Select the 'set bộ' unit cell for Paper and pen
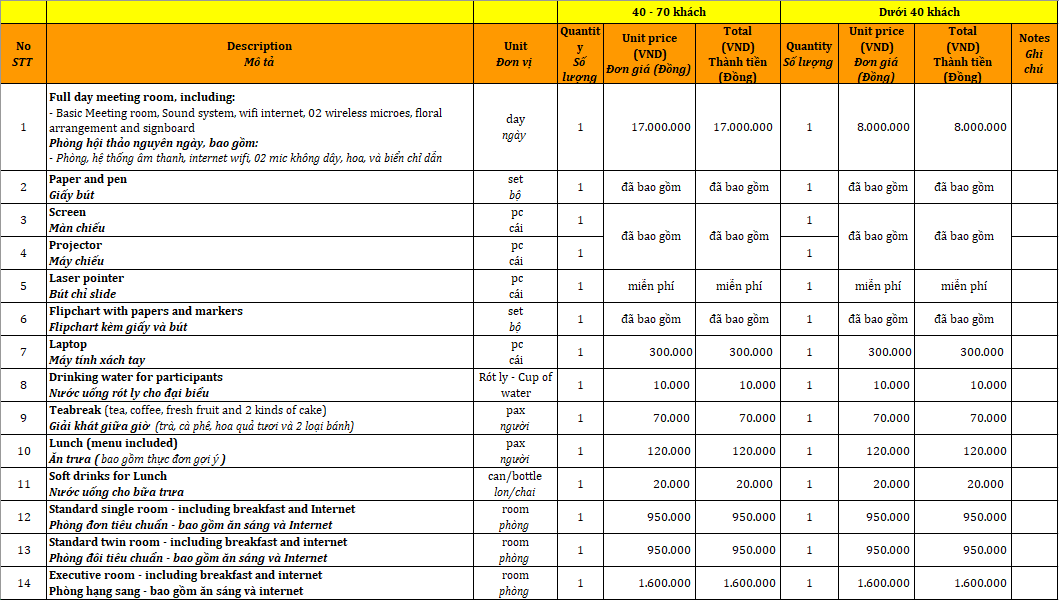 coord(515,187)
